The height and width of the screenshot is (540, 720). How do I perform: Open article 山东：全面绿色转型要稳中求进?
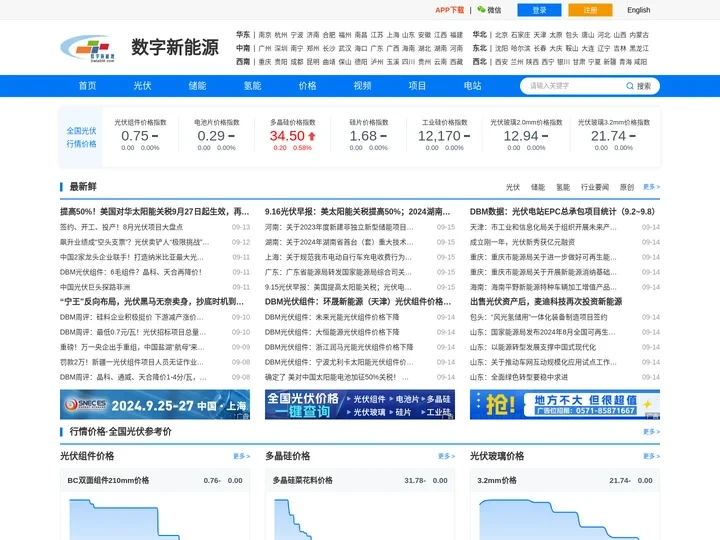tap(519, 377)
